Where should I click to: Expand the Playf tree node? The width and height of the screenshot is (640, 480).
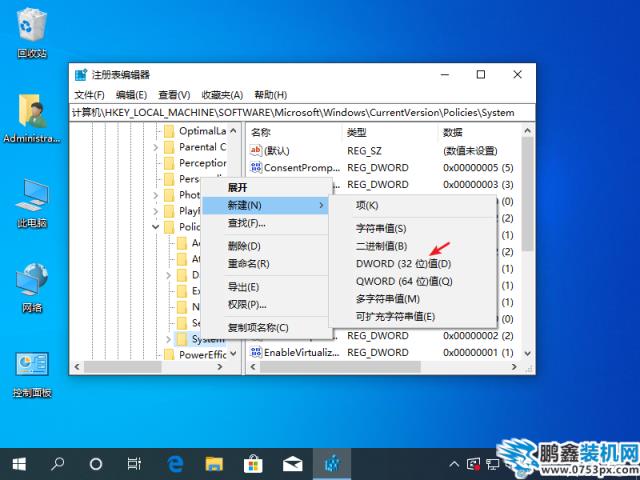pos(156,211)
